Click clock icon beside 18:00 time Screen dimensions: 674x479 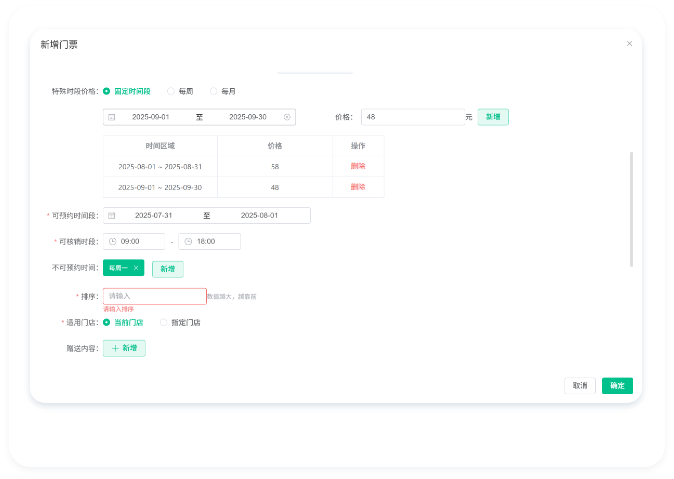point(187,241)
